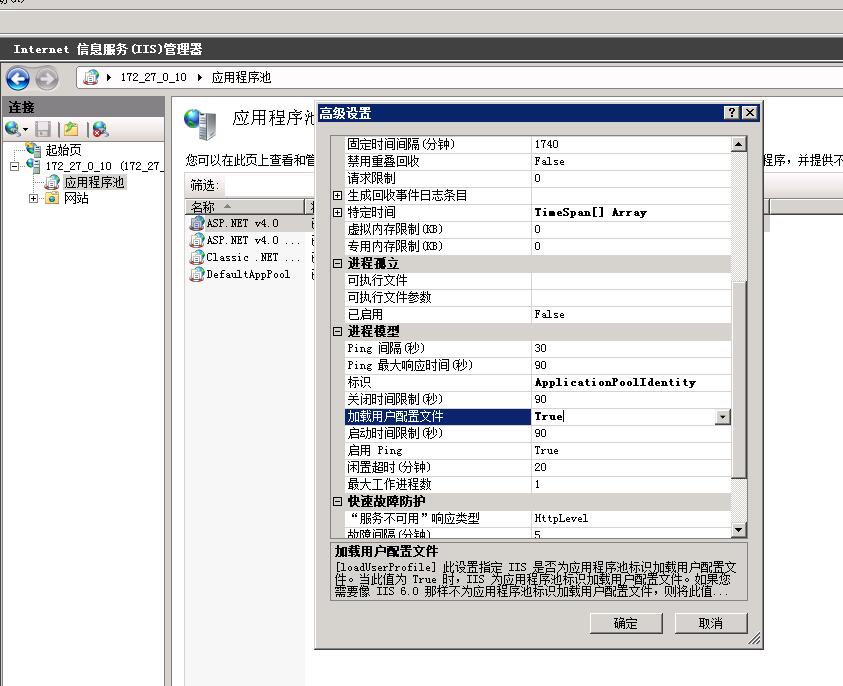Click the 确定 button
The width and height of the screenshot is (843, 686).
coord(625,623)
